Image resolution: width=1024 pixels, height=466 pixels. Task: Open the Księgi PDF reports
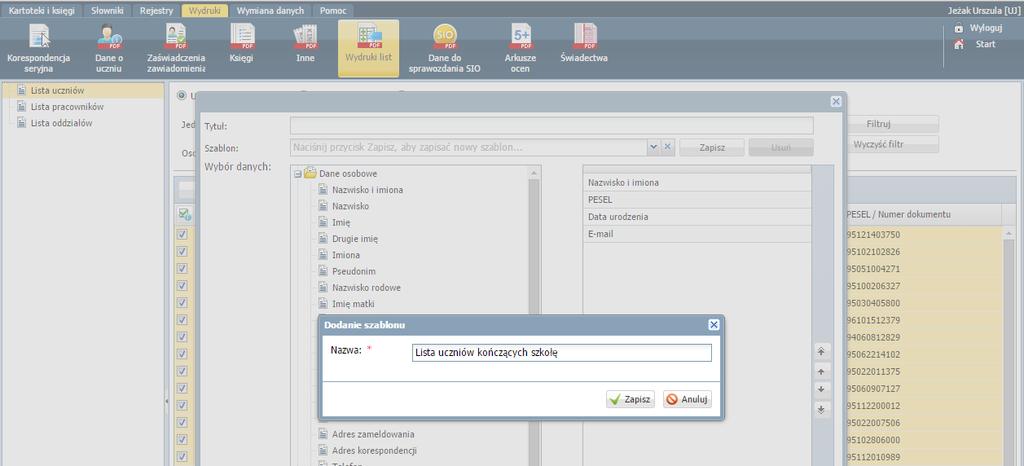242,44
